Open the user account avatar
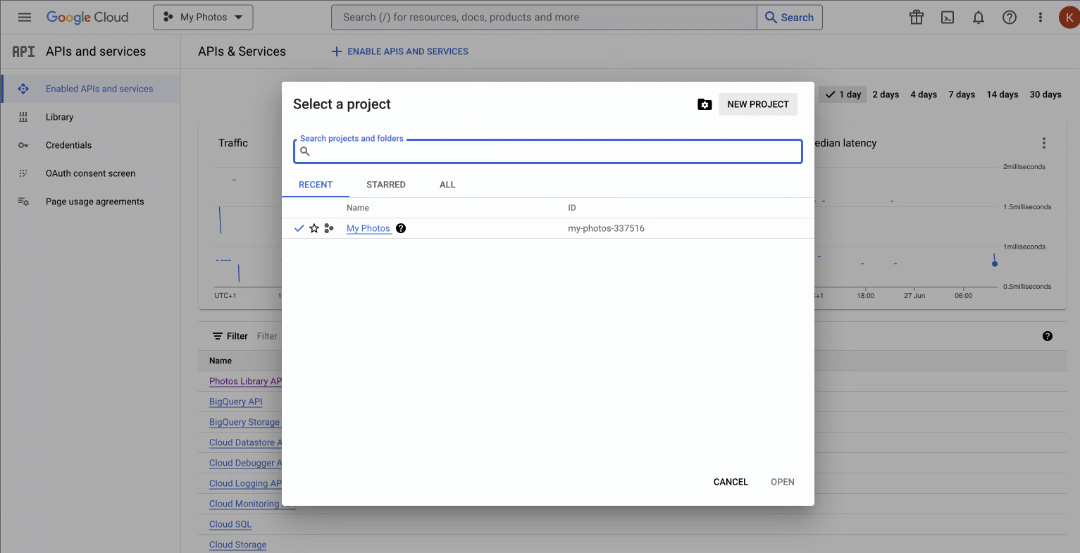 pos(1070,17)
